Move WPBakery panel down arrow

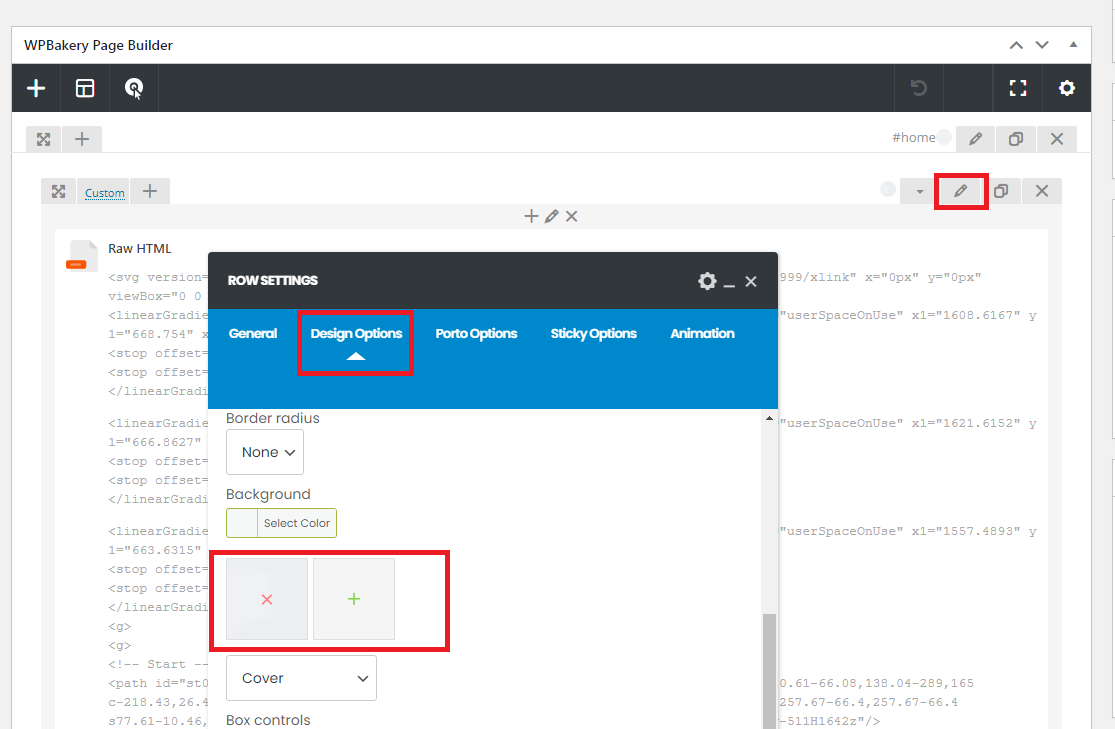pos(1042,45)
